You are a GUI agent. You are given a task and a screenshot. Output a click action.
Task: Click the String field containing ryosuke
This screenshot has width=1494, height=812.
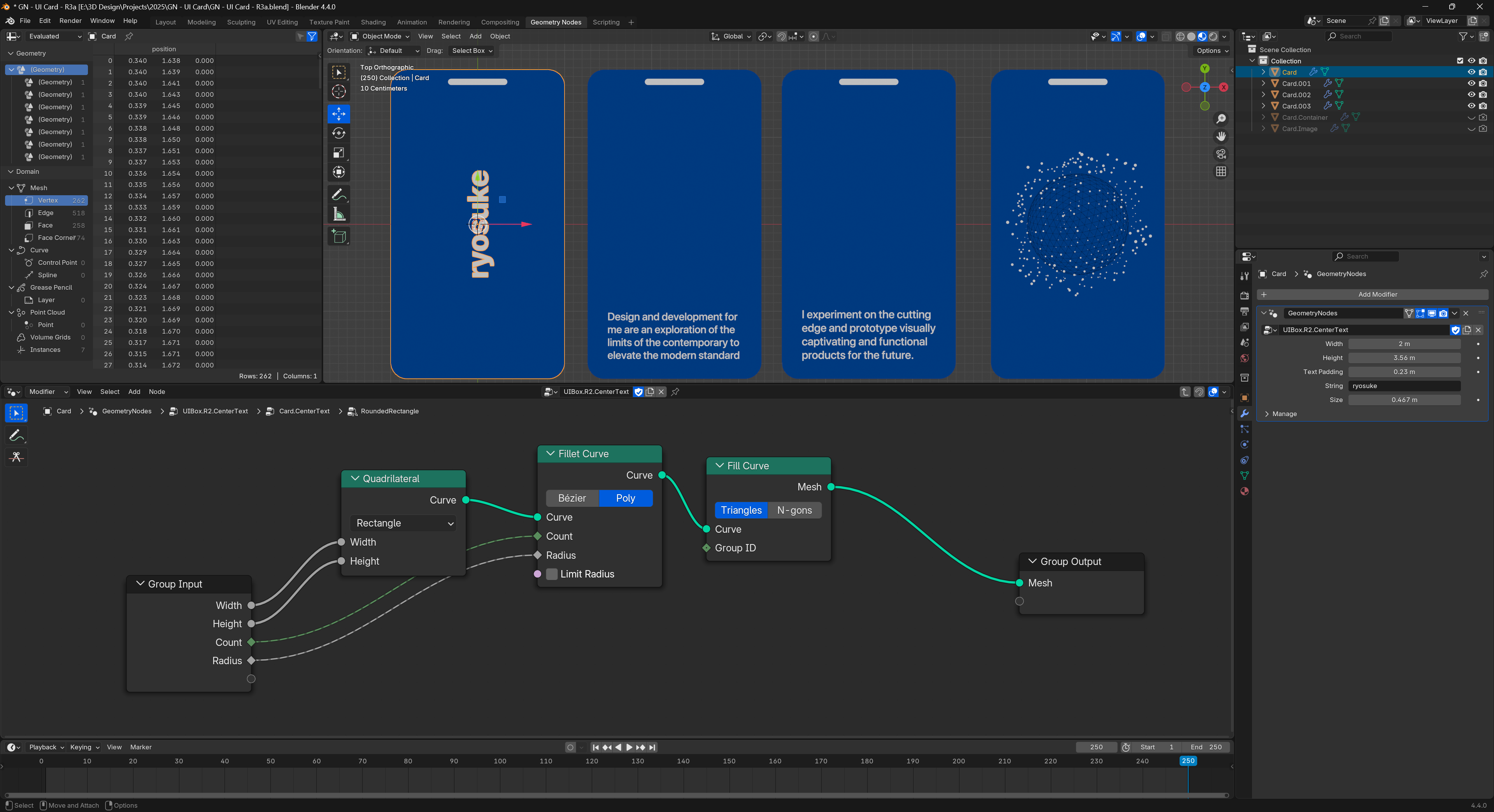tap(1404, 385)
